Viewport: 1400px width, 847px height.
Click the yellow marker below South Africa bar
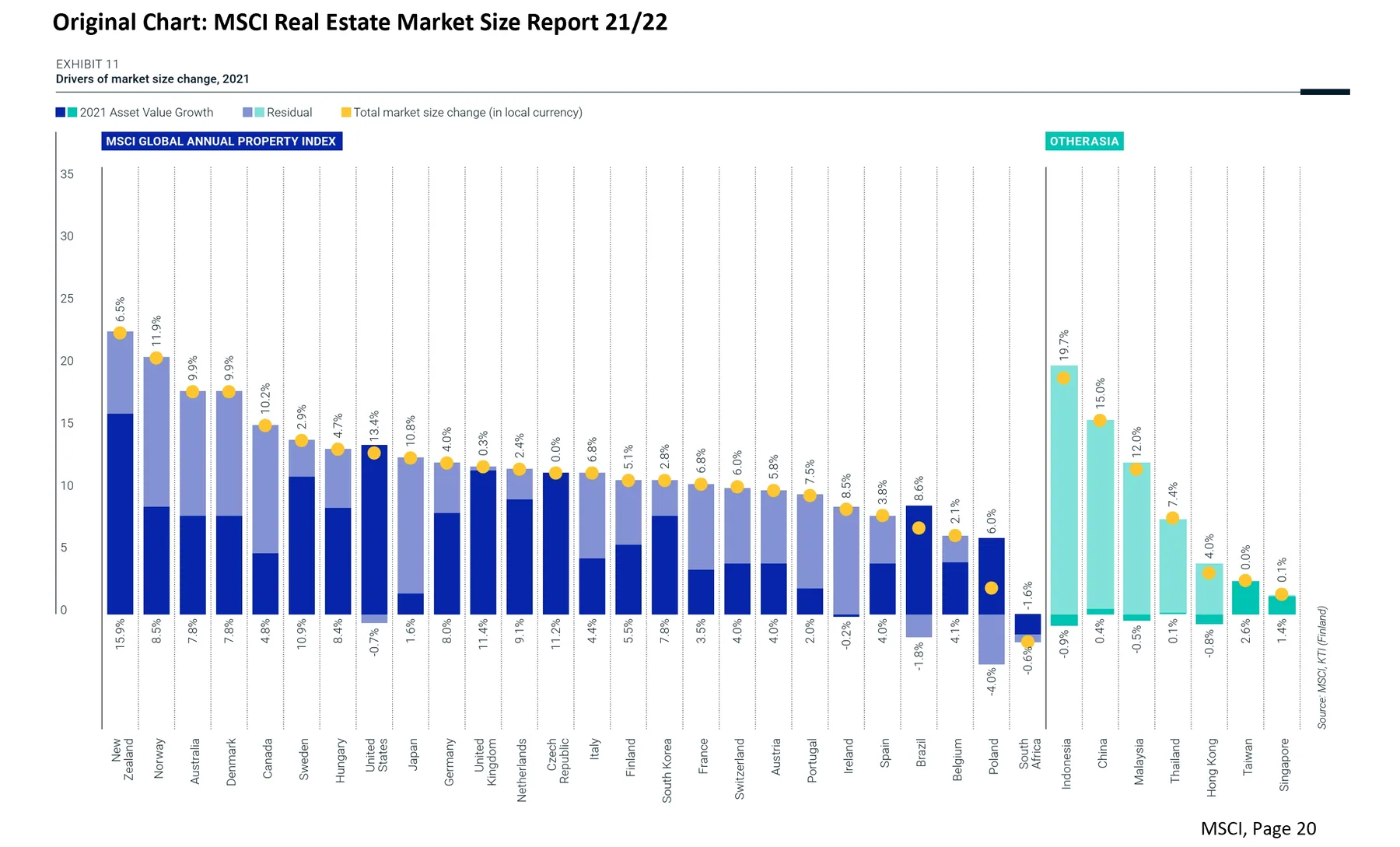pos(1027,642)
